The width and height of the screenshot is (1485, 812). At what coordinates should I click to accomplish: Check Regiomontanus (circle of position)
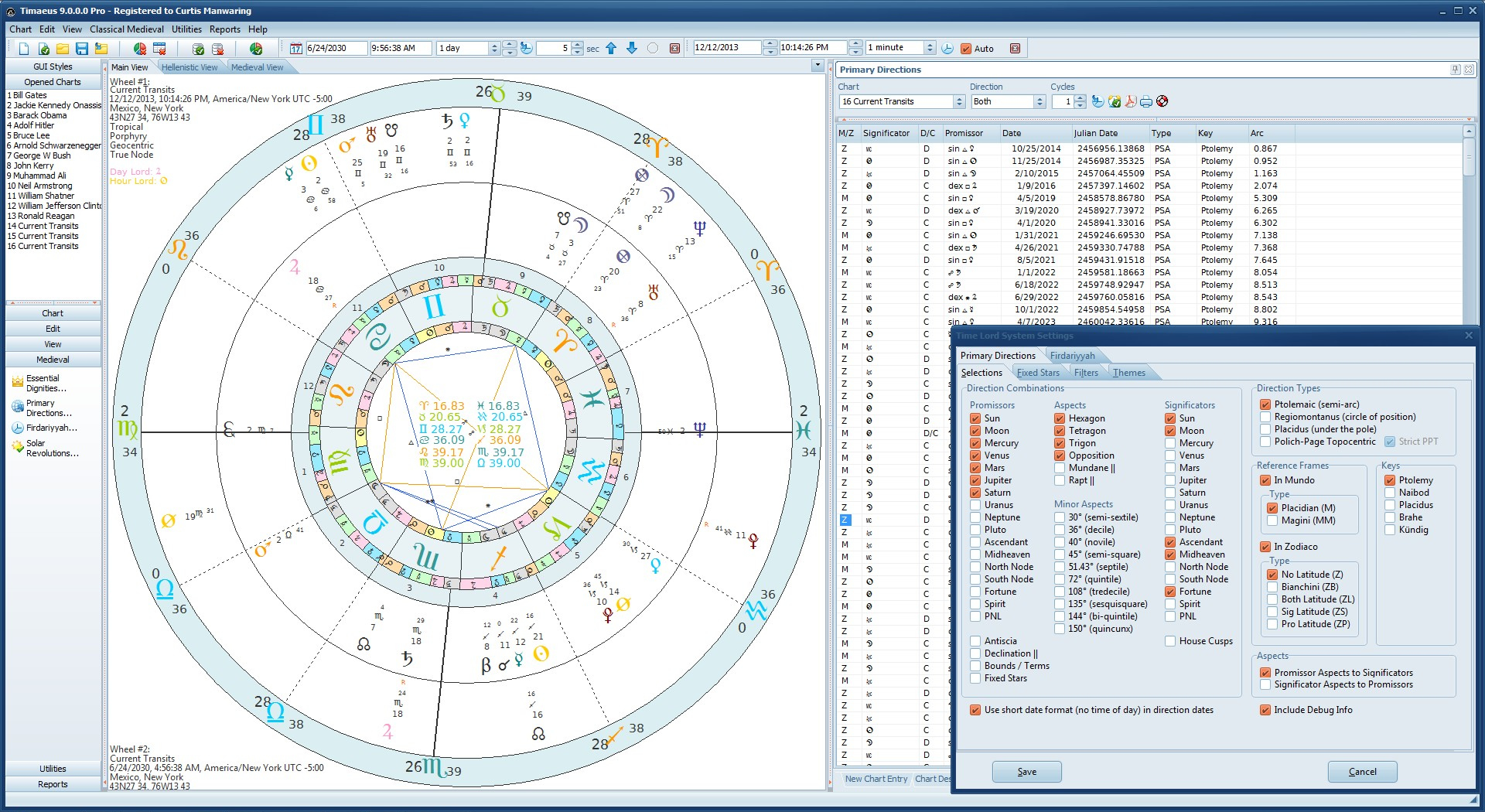pos(1265,417)
